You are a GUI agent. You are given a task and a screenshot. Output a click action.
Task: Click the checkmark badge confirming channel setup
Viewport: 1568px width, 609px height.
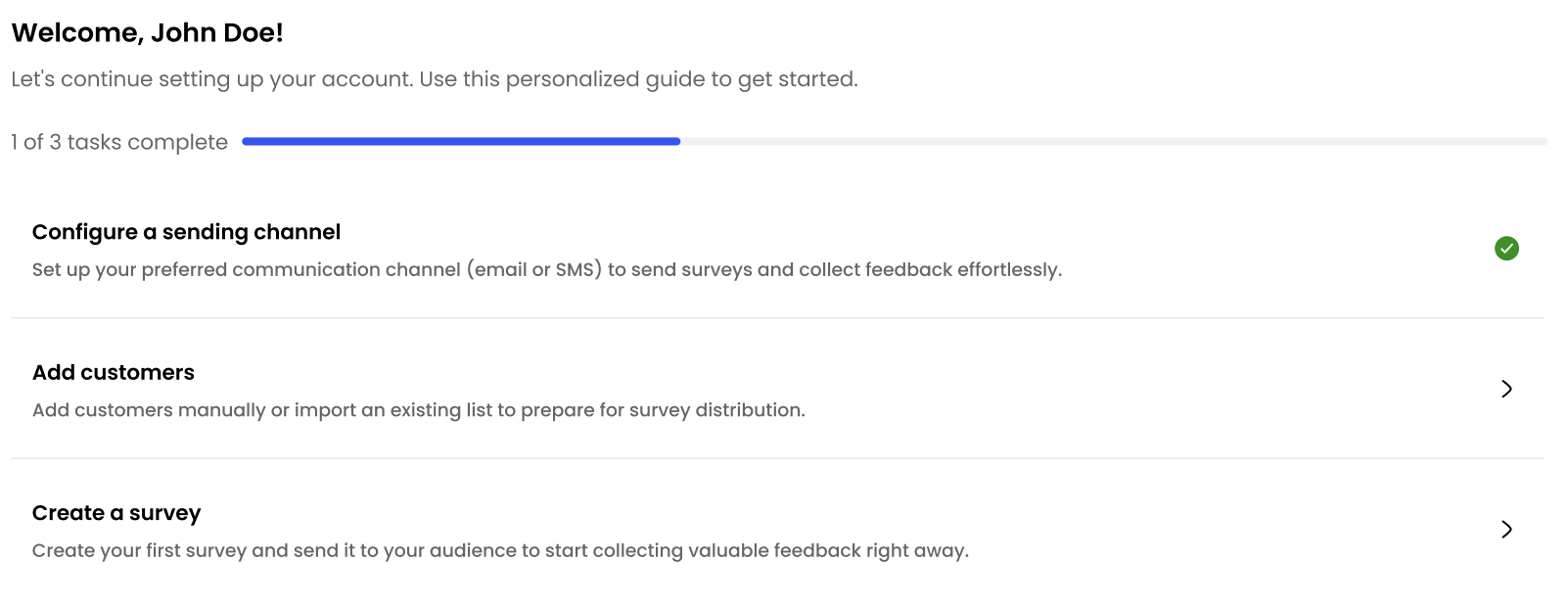[1507, 249]
